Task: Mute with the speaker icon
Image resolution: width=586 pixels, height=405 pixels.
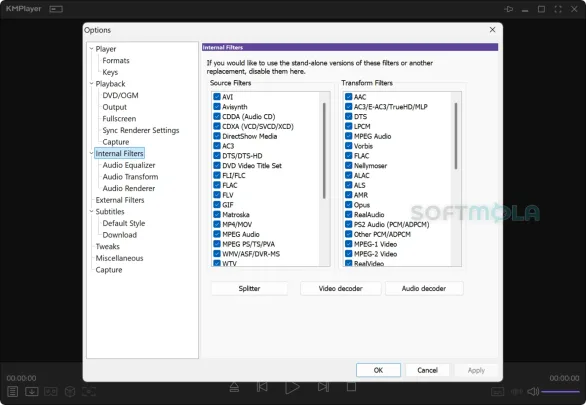Action: [x=533, y=392]
